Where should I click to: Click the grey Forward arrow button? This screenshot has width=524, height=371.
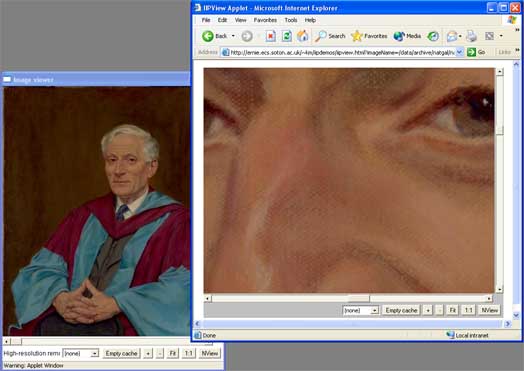(x=247, y=36)
